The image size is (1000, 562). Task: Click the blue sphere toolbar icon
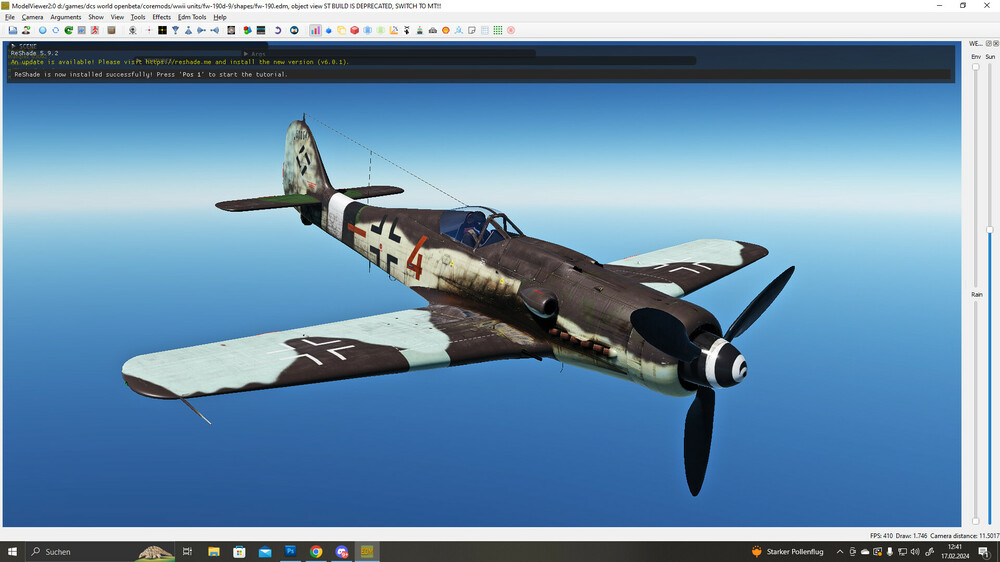pos(43,30)
